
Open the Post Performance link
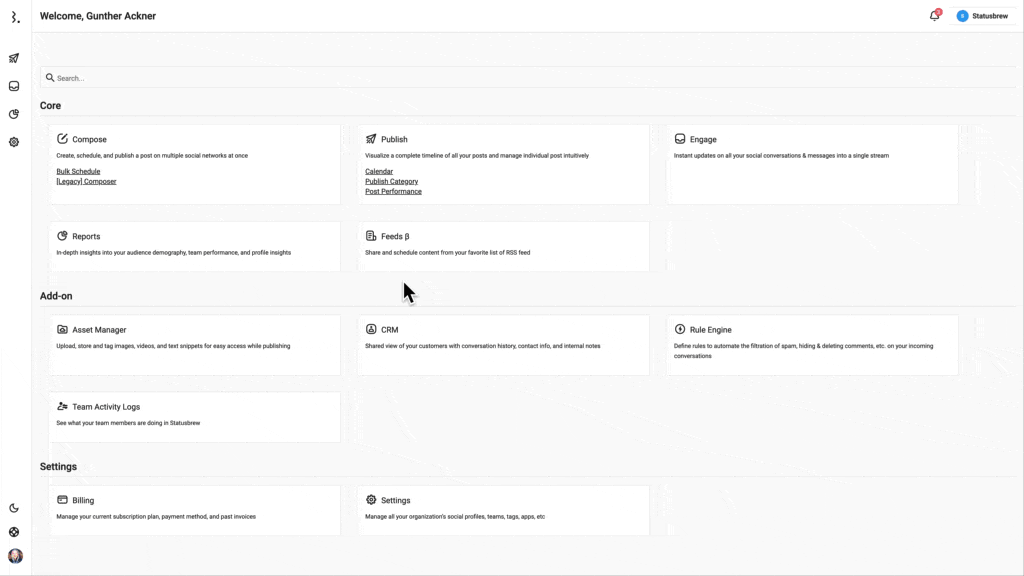[393, 191]
